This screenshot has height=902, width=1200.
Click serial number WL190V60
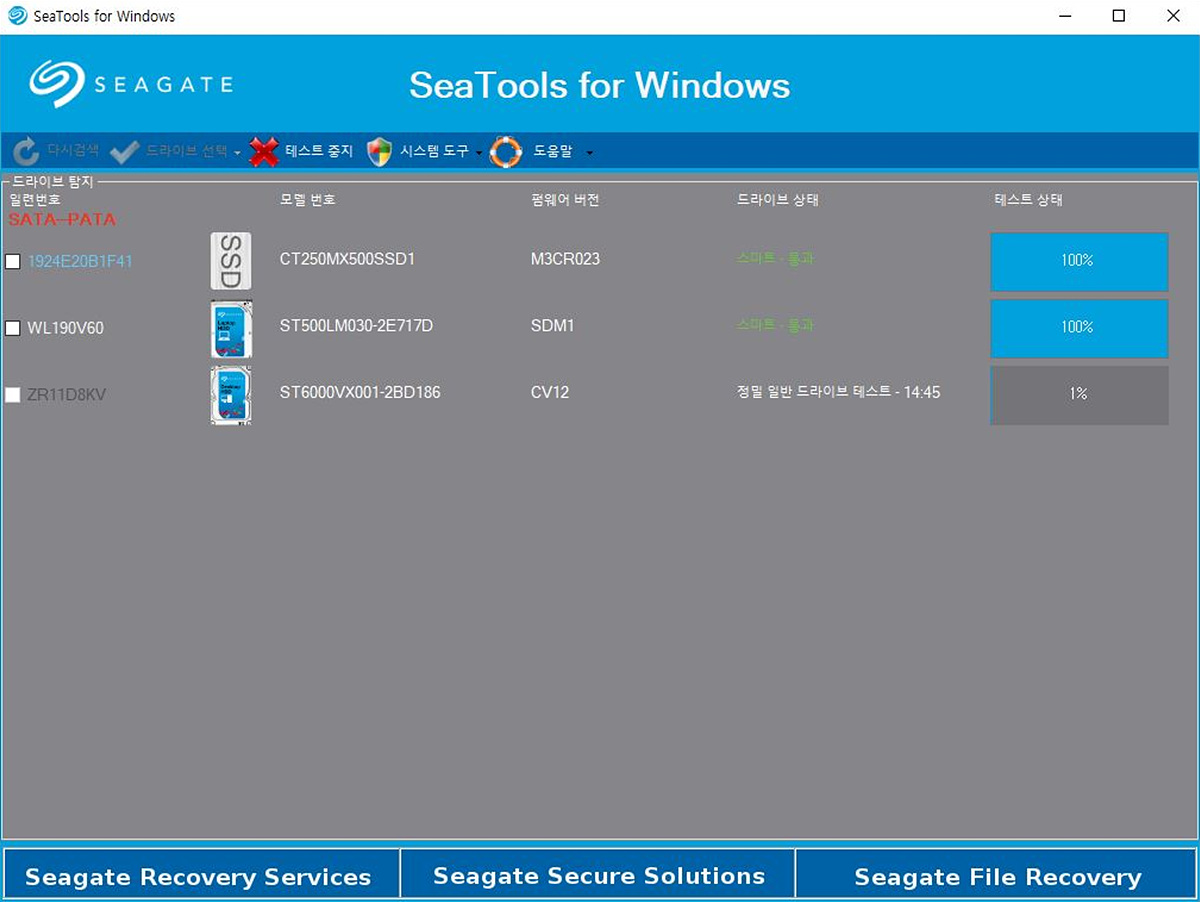click(x=65, y=328)
